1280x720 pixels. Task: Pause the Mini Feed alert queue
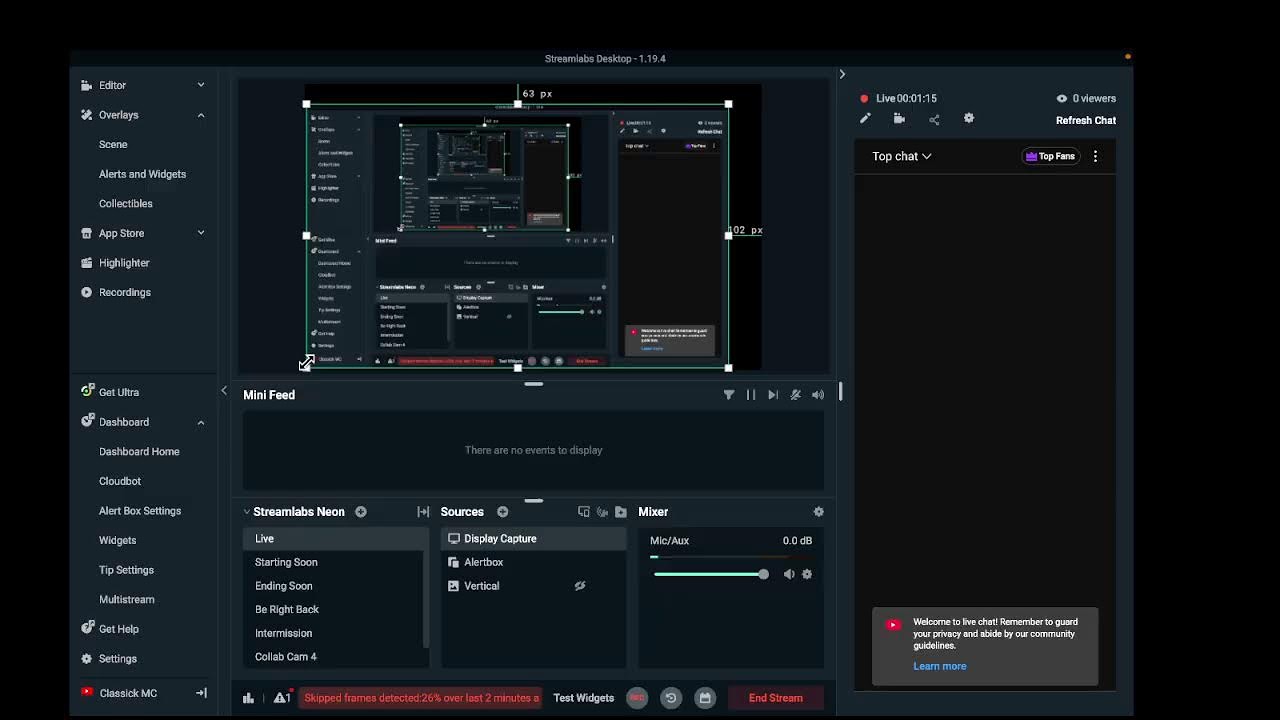(x=751, y=395)
